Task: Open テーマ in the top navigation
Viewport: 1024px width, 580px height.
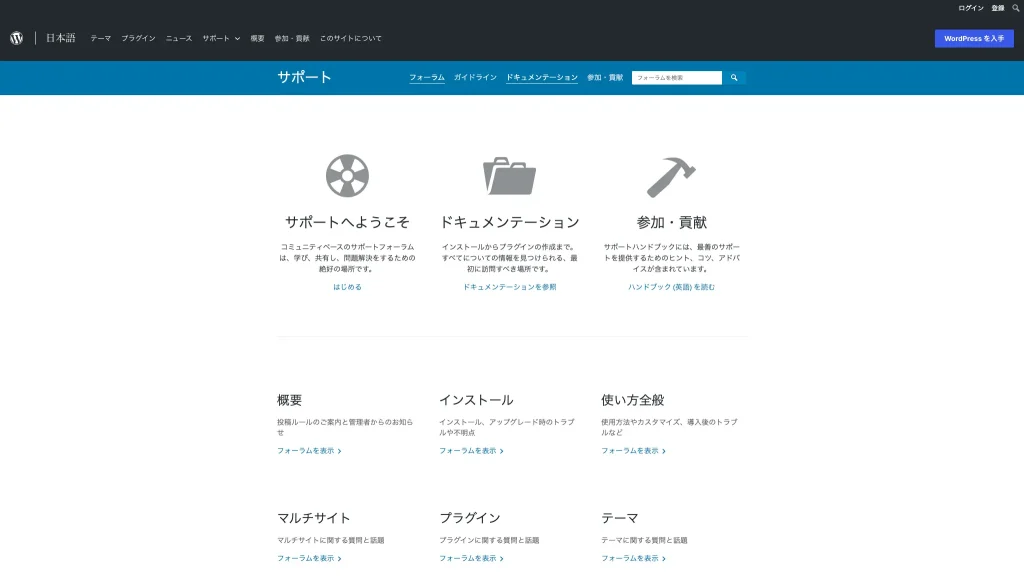Action: coord(101,39)
